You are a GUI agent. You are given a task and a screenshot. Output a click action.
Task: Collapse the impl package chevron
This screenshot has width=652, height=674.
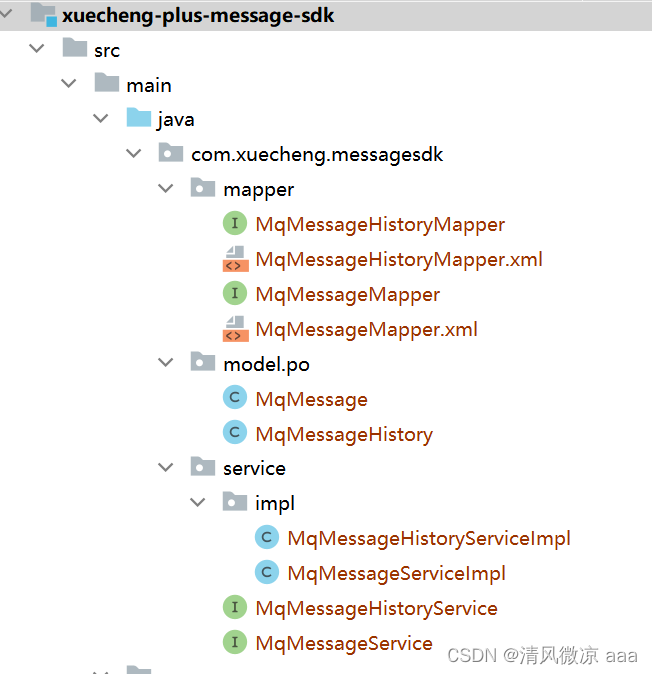[x=198, y=502]
